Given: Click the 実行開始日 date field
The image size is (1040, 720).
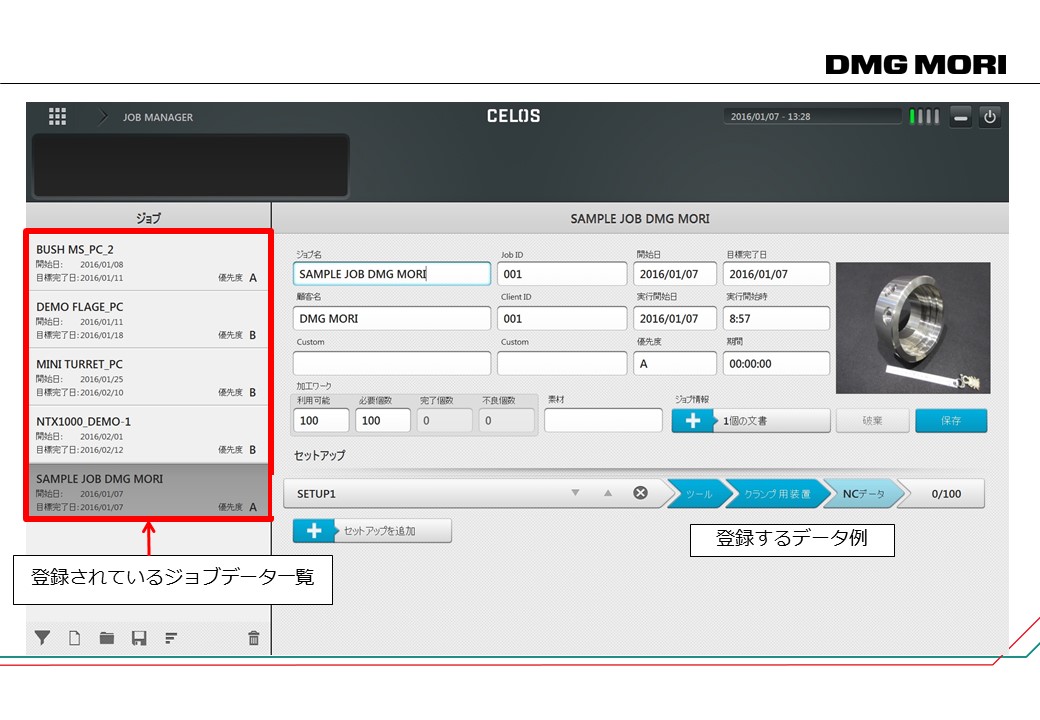Looking at the screenshot, I should [x=675, y=318].
